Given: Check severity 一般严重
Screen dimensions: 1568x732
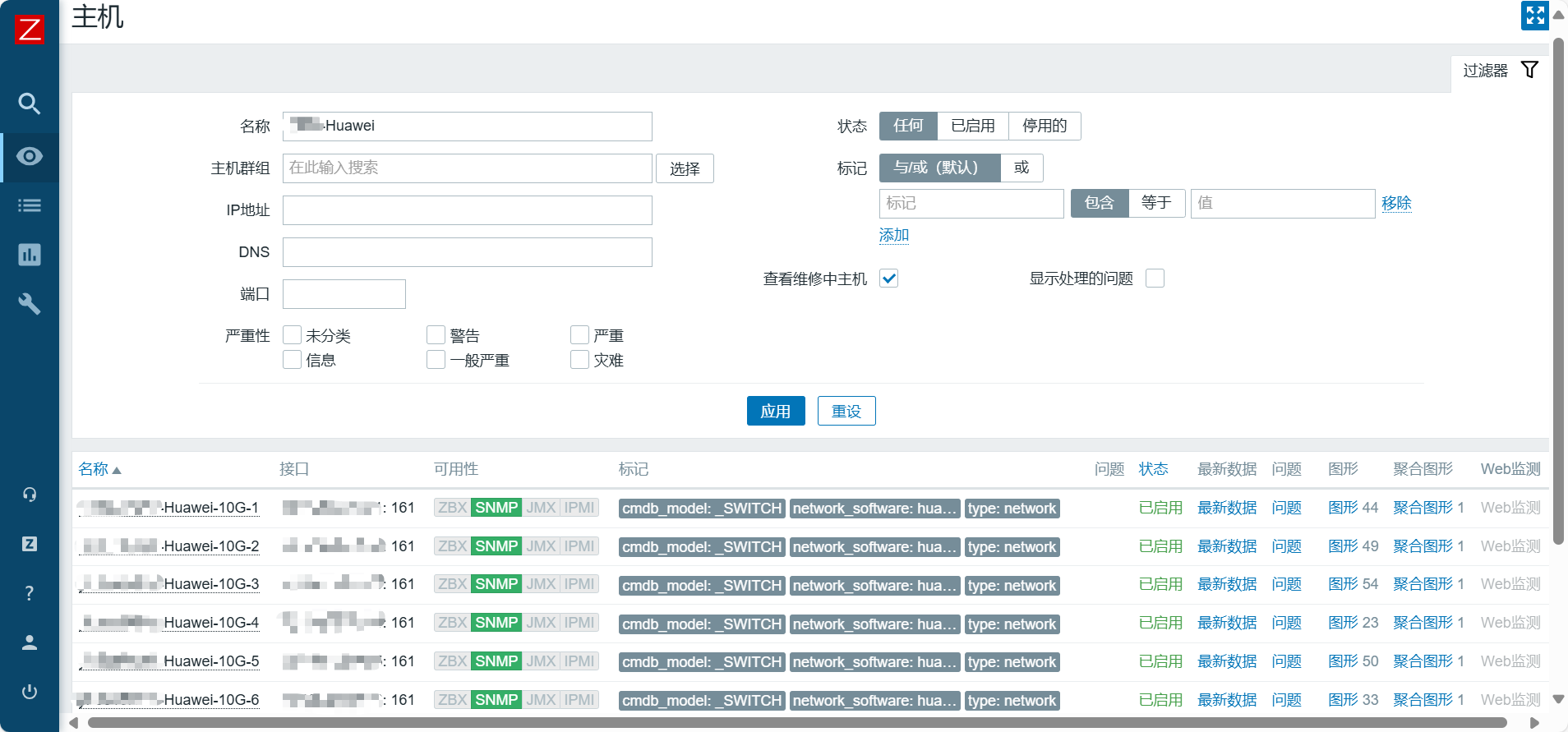Looking at the screenshot, I should coord(436,359).
